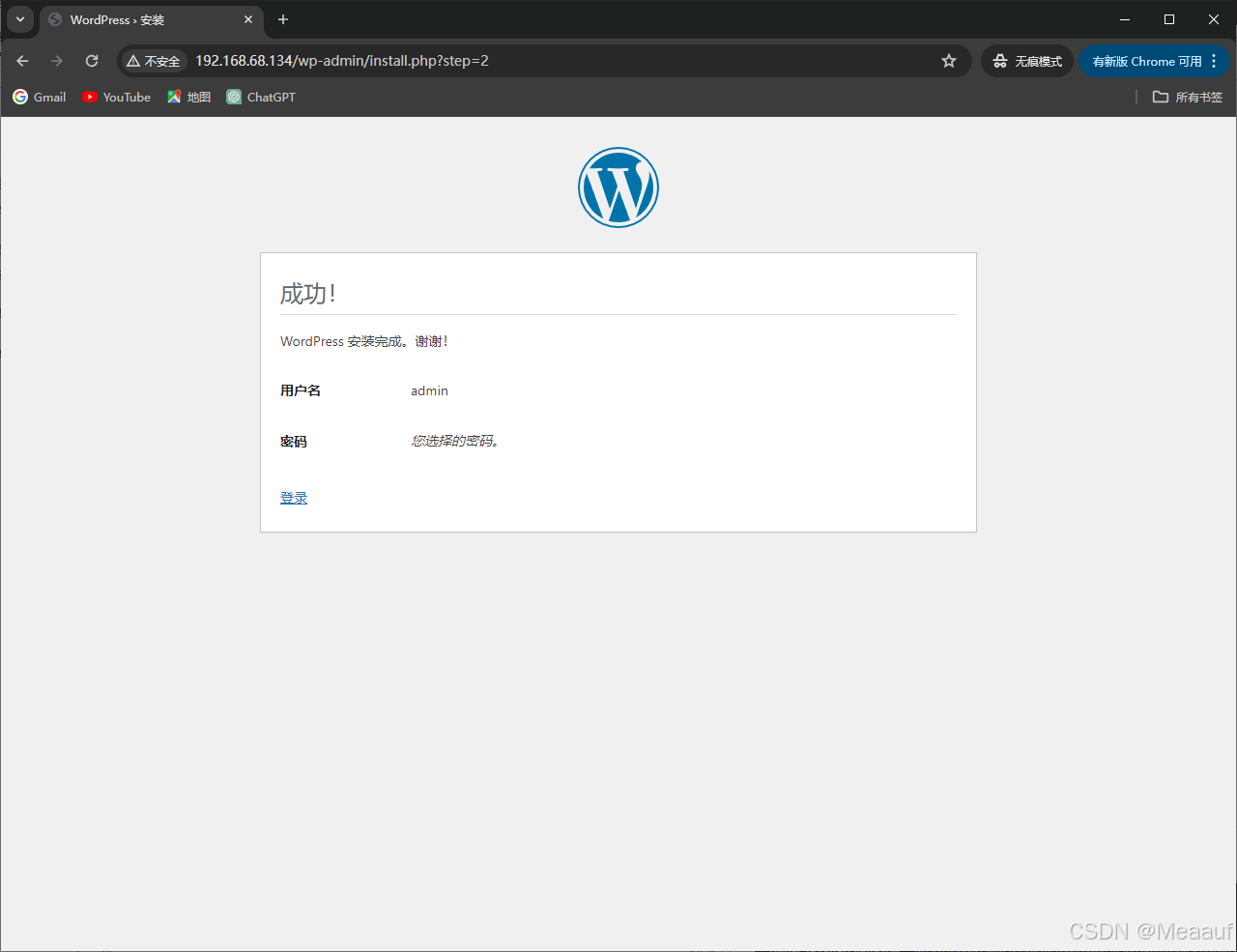Open the 不安全 site security info

point(154,61)
